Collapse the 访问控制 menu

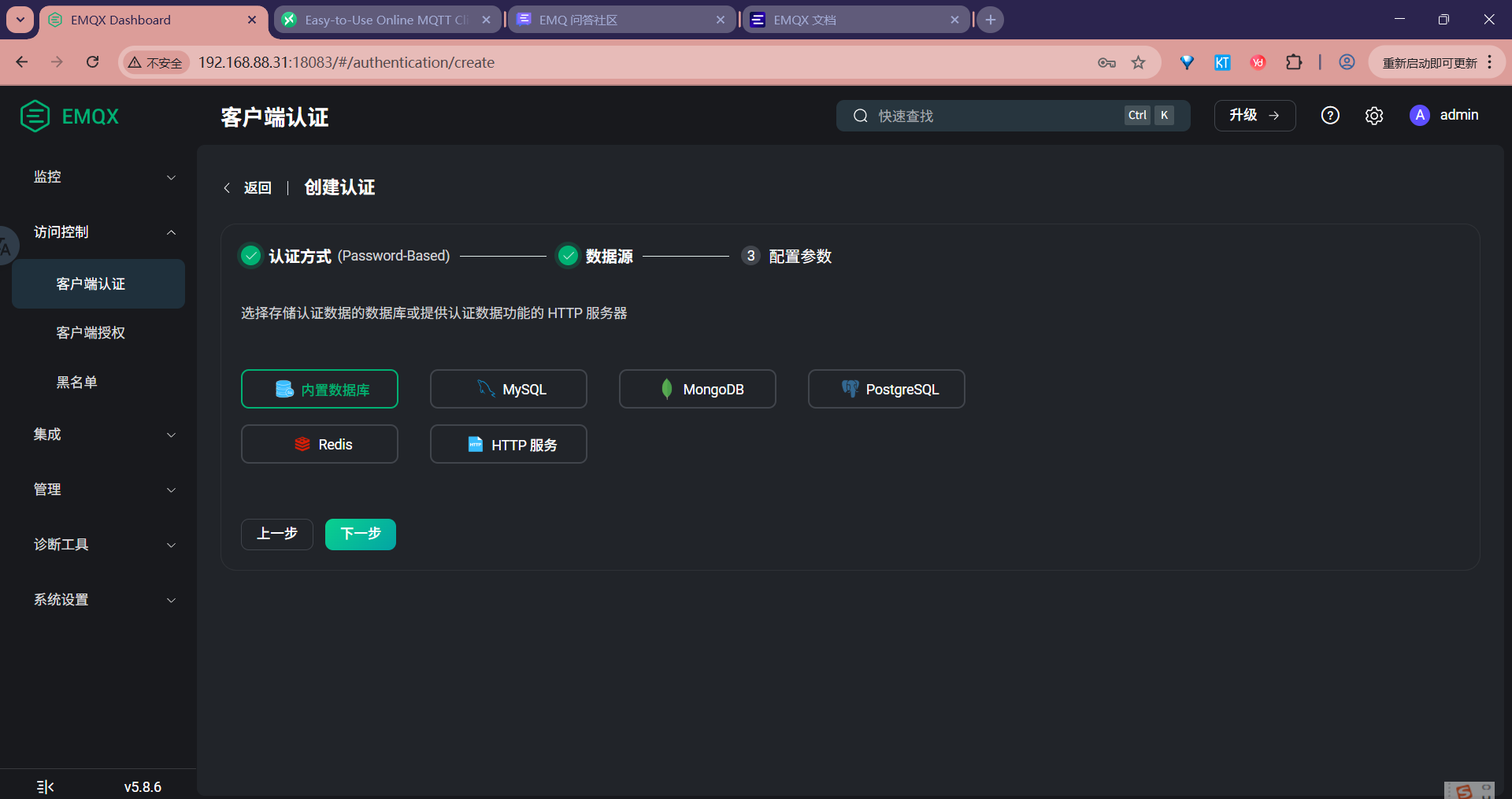(98, 232)
